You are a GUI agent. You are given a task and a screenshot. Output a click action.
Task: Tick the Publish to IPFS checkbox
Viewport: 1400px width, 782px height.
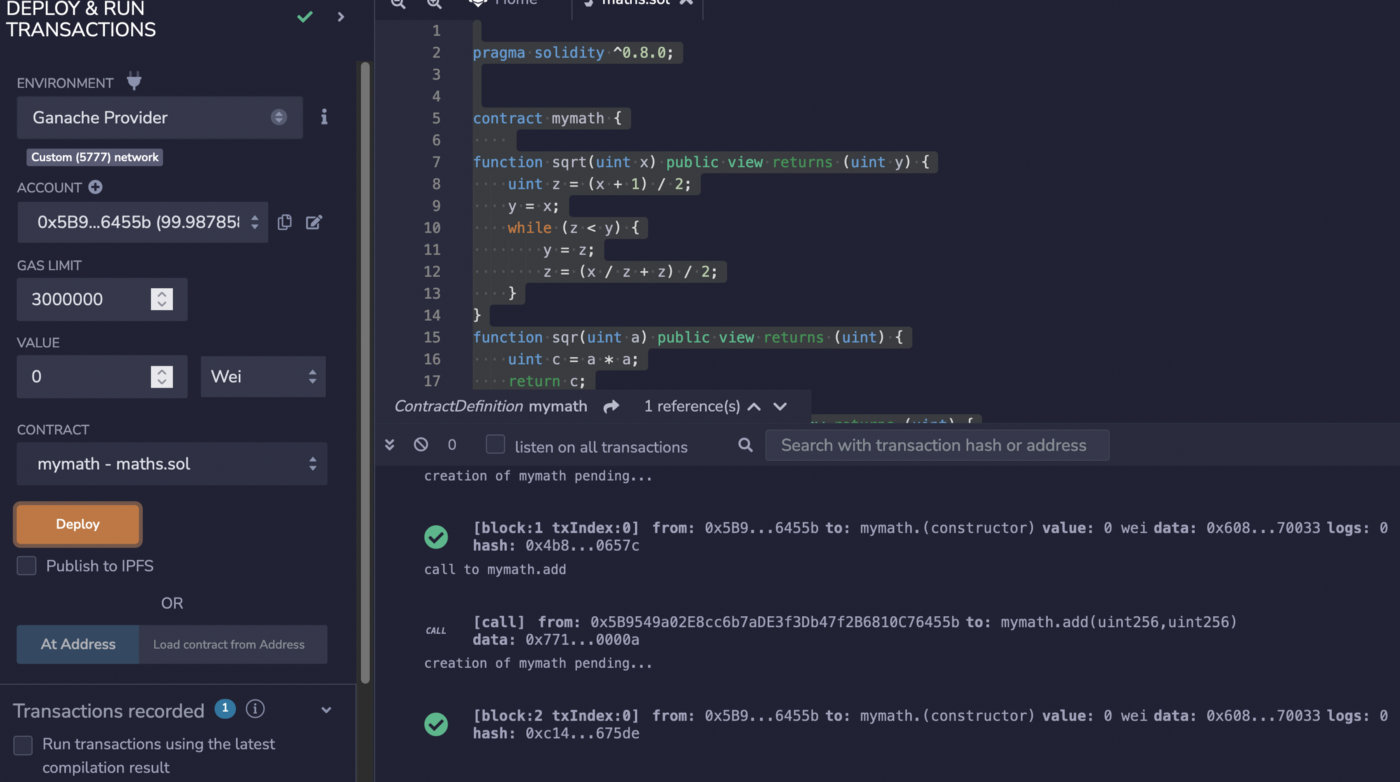27,565
